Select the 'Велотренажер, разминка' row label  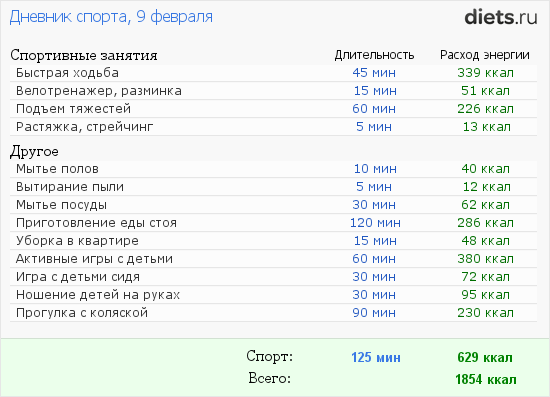coord(99,91)
